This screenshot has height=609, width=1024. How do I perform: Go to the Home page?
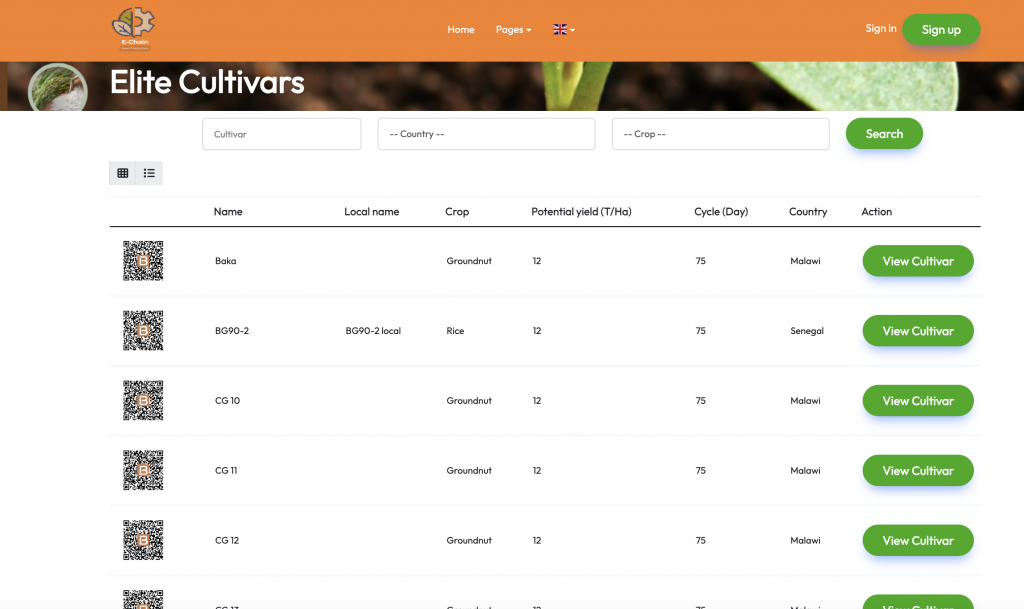click(461, 29)
